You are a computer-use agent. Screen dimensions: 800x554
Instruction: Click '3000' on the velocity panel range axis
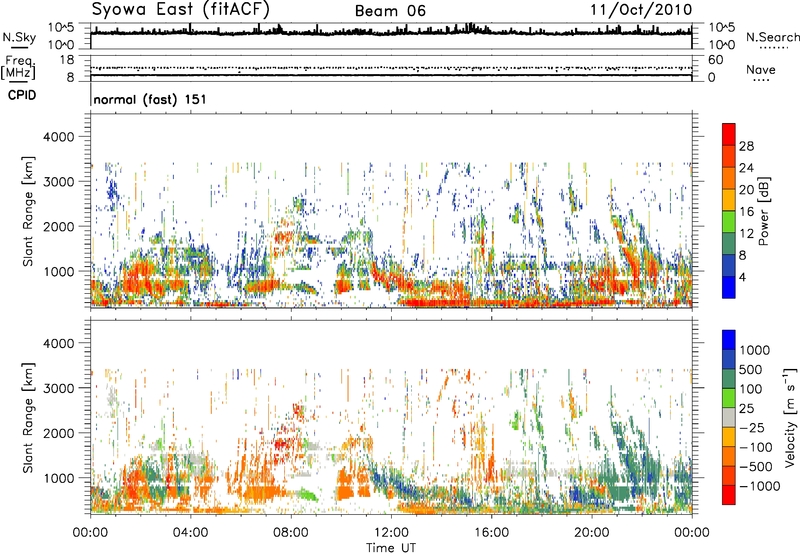(x=58, y=388)
